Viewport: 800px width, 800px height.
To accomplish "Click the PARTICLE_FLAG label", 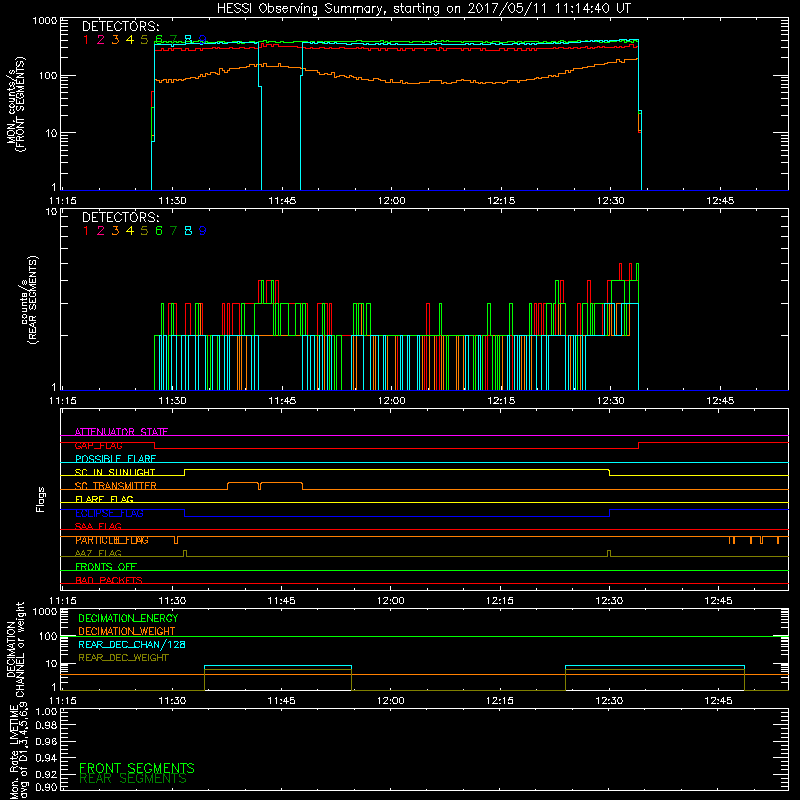I will (112, 540).
